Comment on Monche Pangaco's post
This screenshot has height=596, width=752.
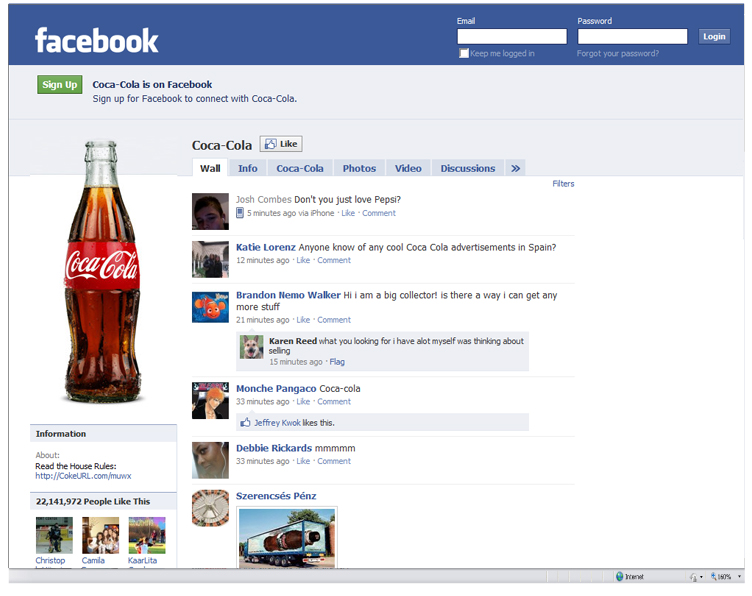pyautogui.click(x=334, y=401)
